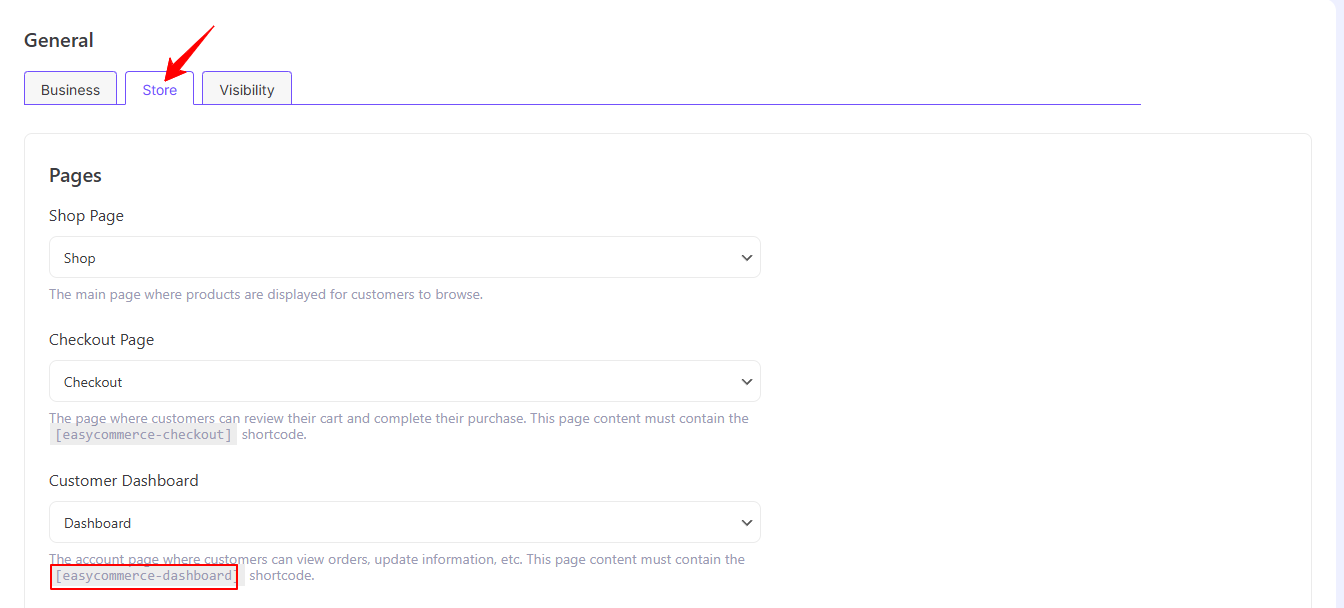Click the Customer Dashboard field label
This screenshot has width=1344, height=608.
pos(123,481)
